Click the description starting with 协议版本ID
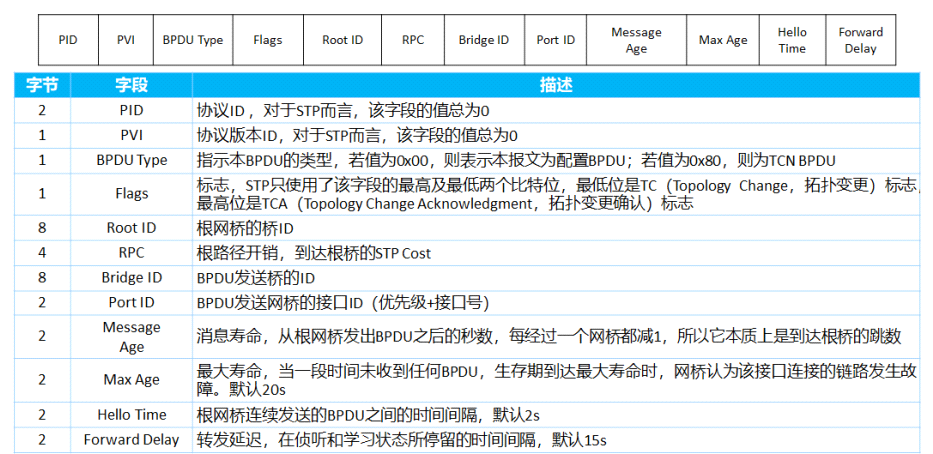Screen dimensions: 933x454 click(x=357, y=136)
